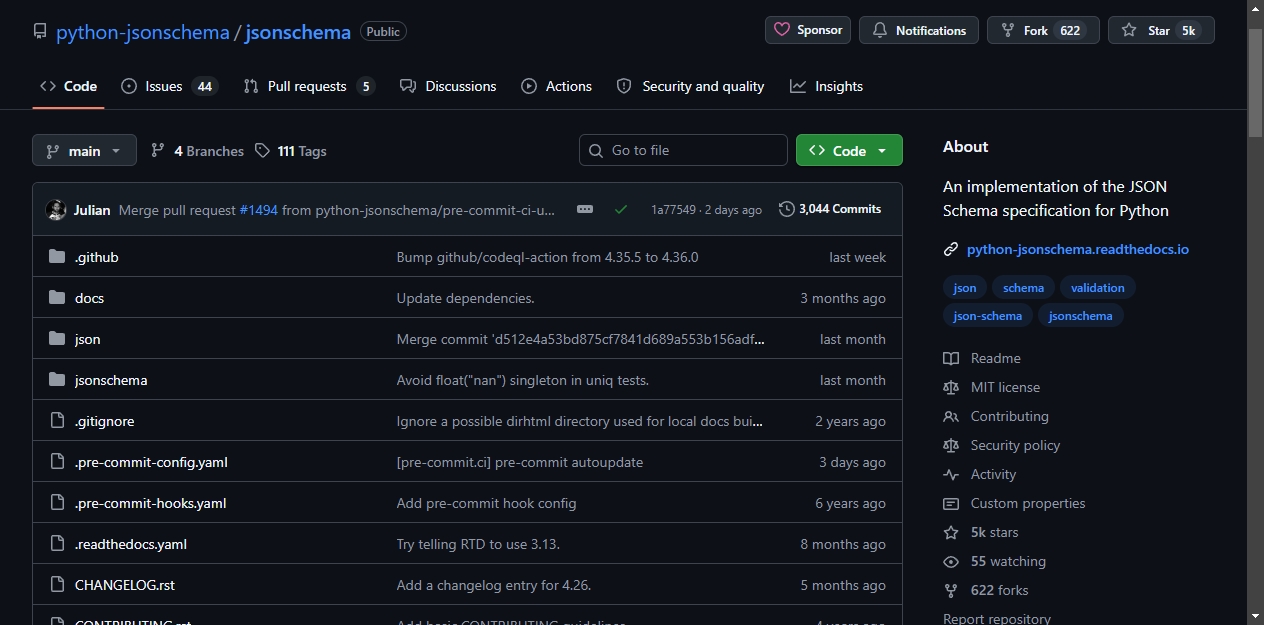View the 3,044 Commits history
Image resolution: width=1264 pixels, height=625 pixels.
click(831, 209)
